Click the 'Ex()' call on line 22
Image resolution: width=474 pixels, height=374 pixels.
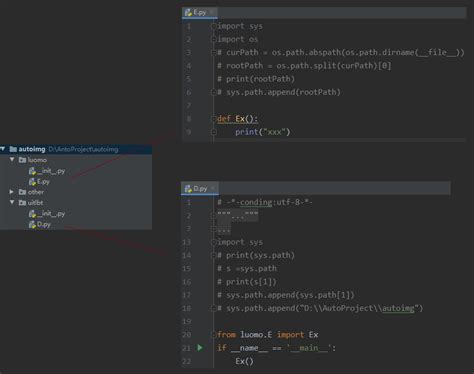coord(244,361)
